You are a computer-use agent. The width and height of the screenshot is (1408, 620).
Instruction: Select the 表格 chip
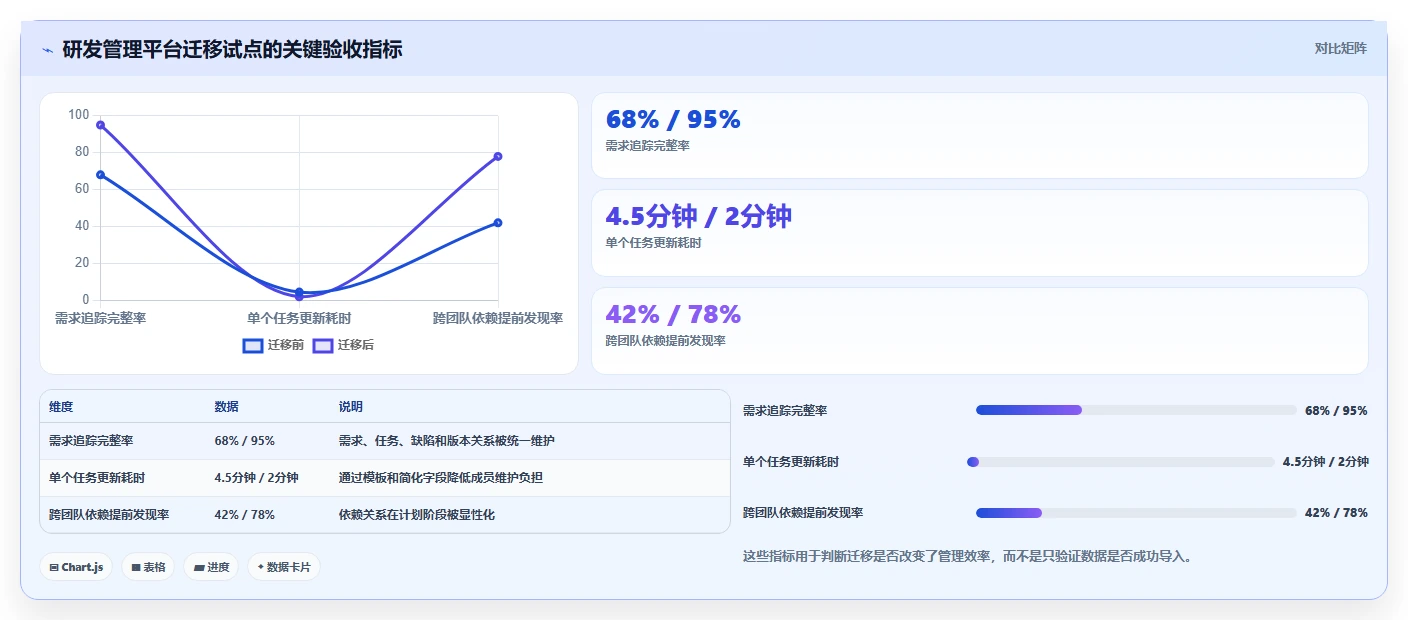click(148, 567)
